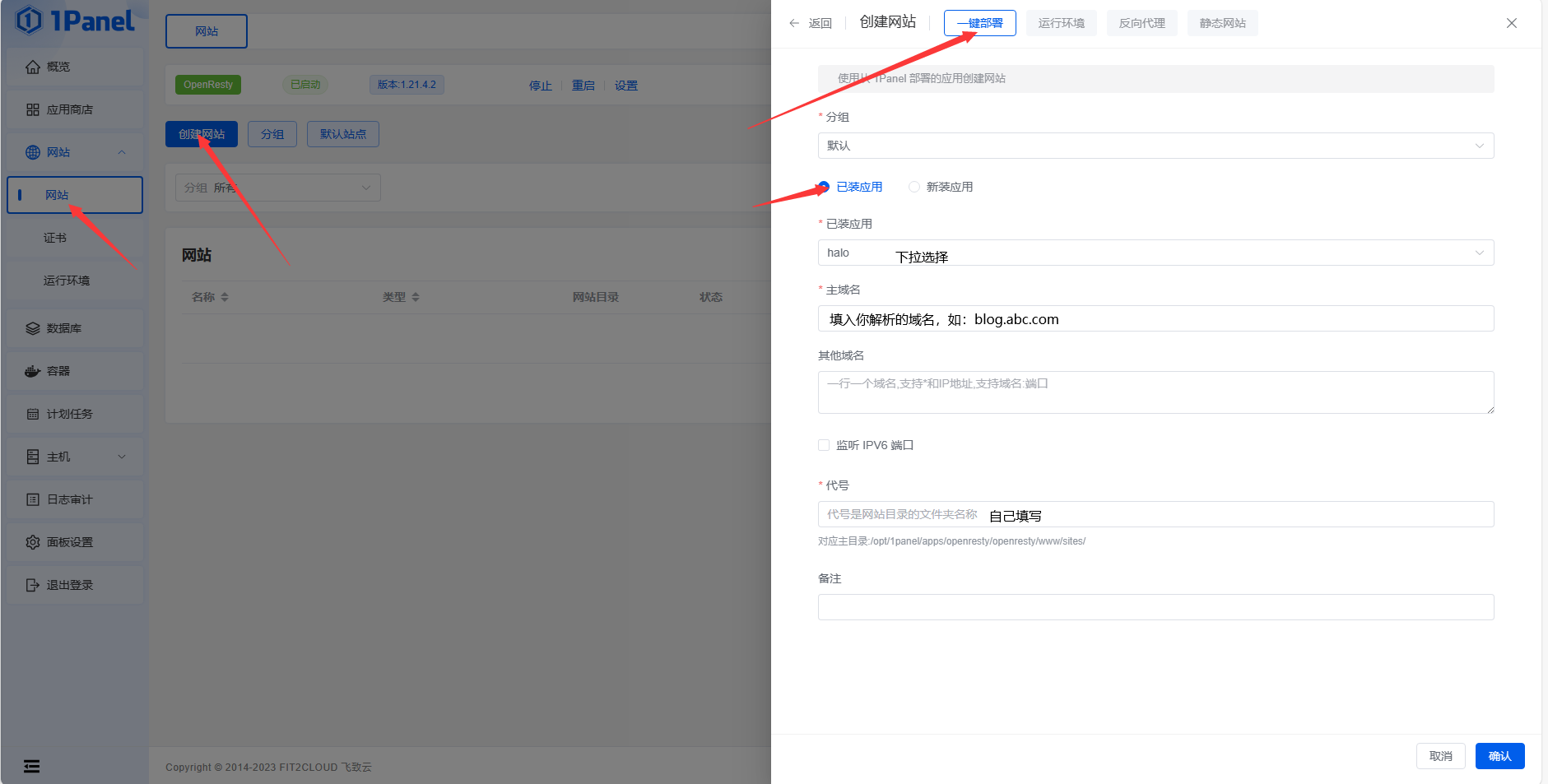This screenshot has width=1548, height=784.
Task: Click the 分组 button in toolbar
Action: pyautogui.click(x=272, y=134)
